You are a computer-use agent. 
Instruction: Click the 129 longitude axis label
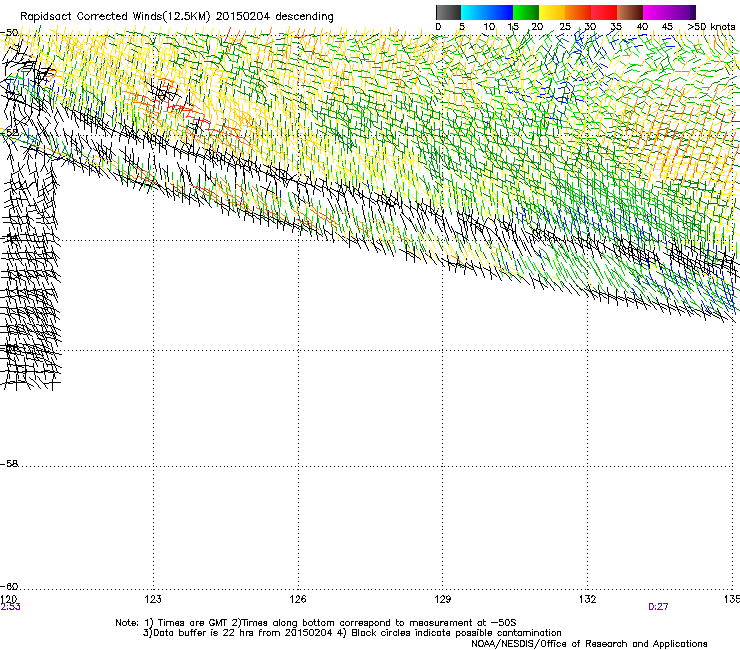(x=443, y=599)
